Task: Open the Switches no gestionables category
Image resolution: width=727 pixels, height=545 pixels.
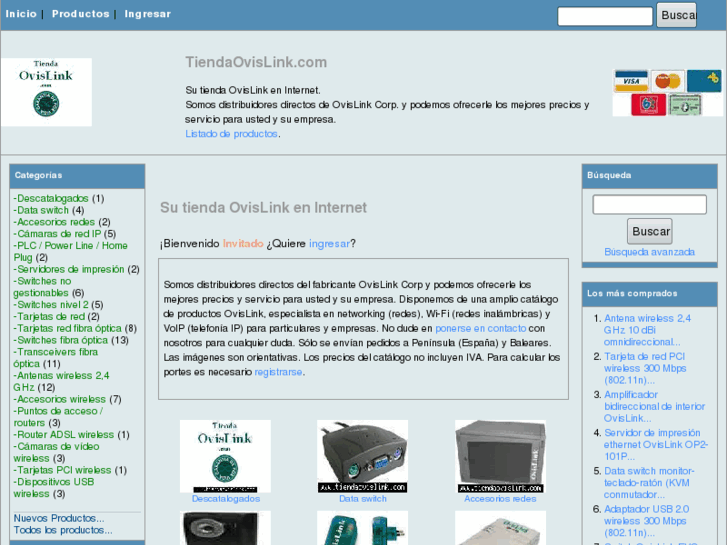Action: coord(42,287)
